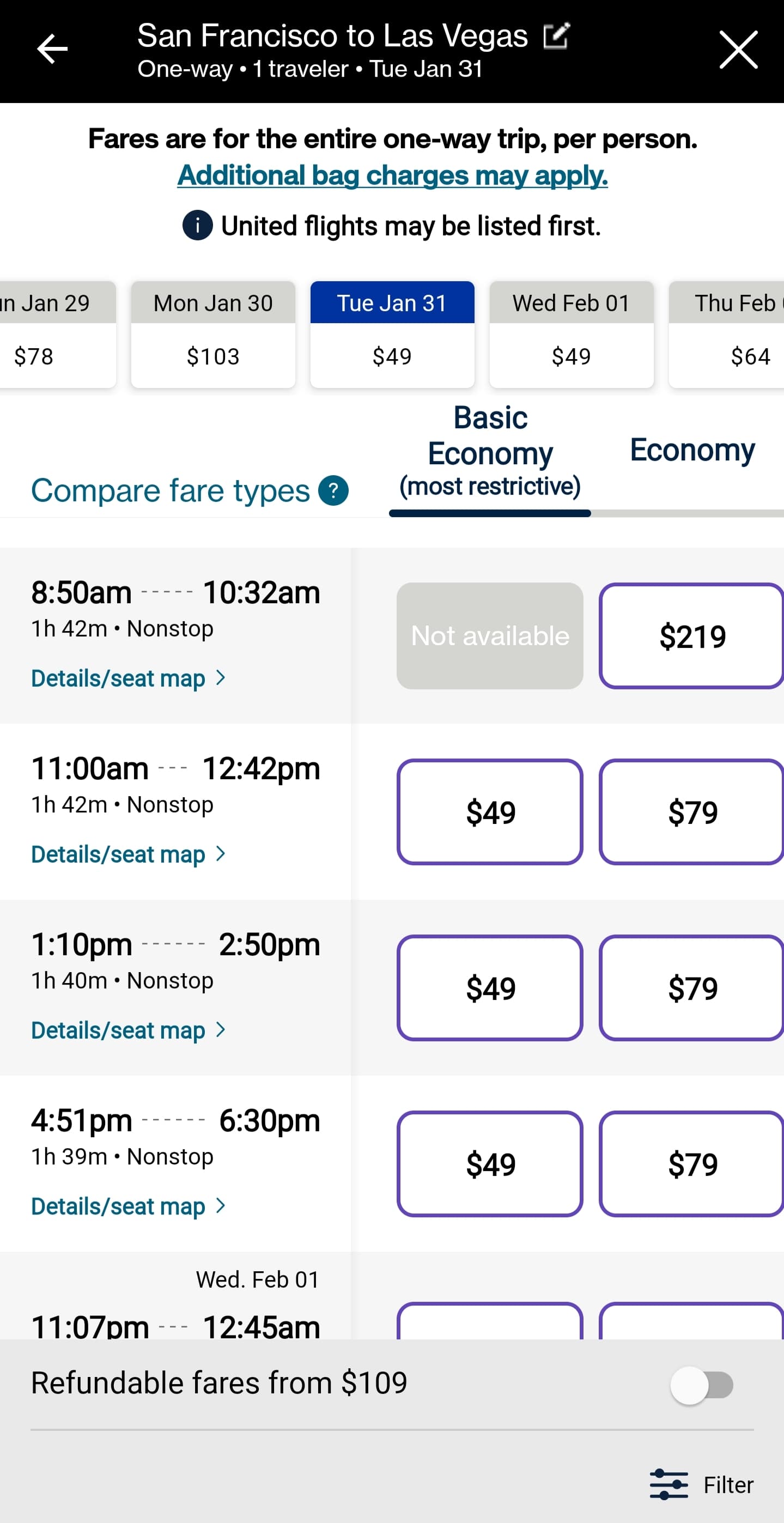Tap the Compare fare types help icon
The image size is (784, 1523).
point(333,491)
